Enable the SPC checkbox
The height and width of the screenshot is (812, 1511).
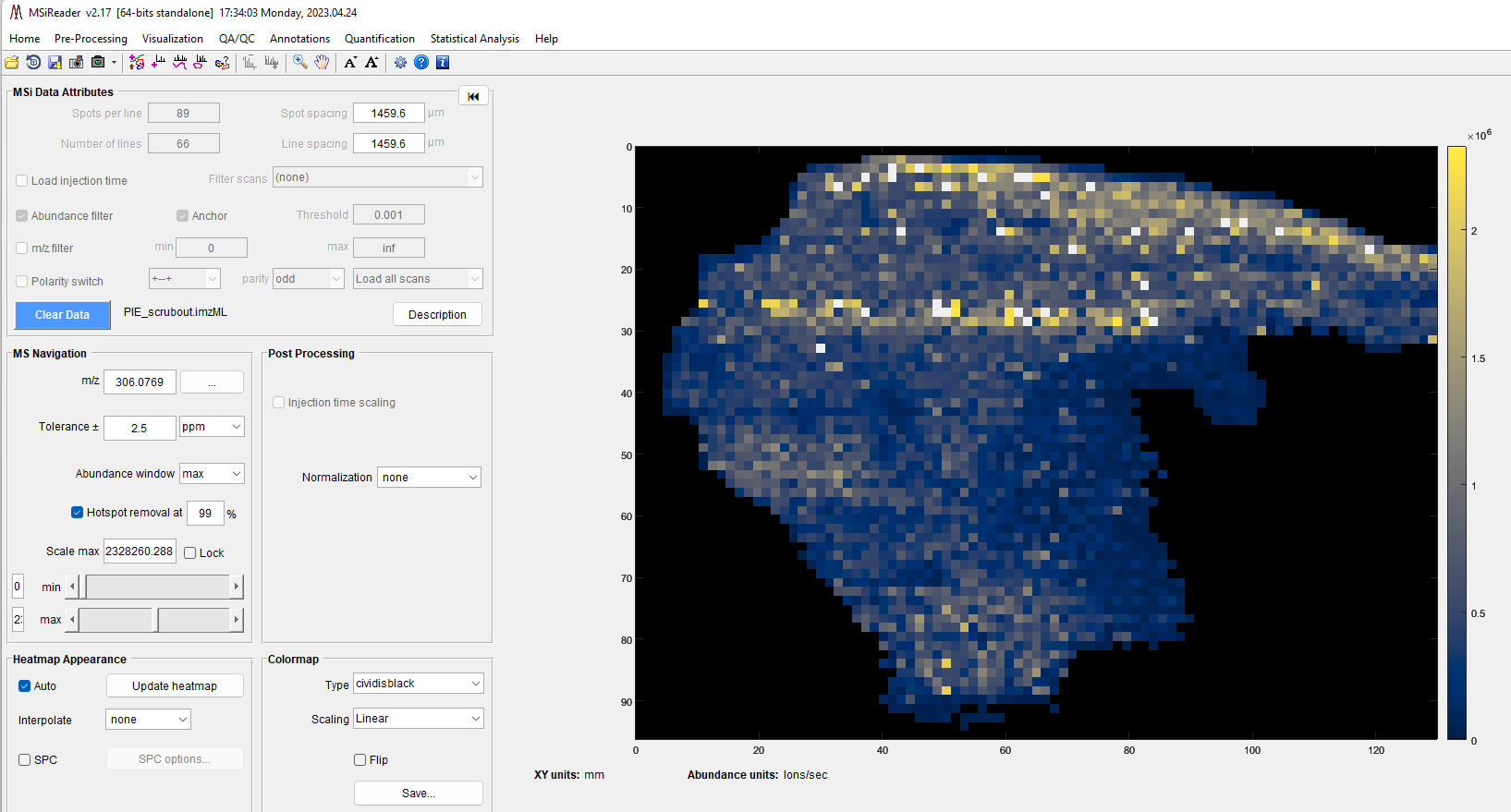[x=25, y=760]
